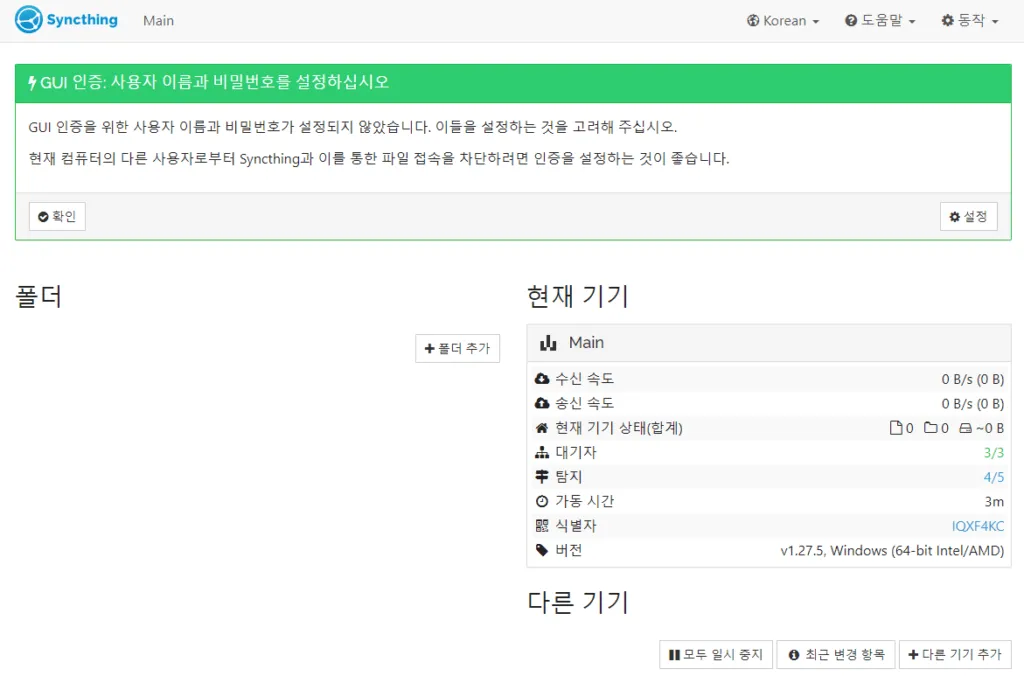Click the discovery signpost icon

[542, 477]
